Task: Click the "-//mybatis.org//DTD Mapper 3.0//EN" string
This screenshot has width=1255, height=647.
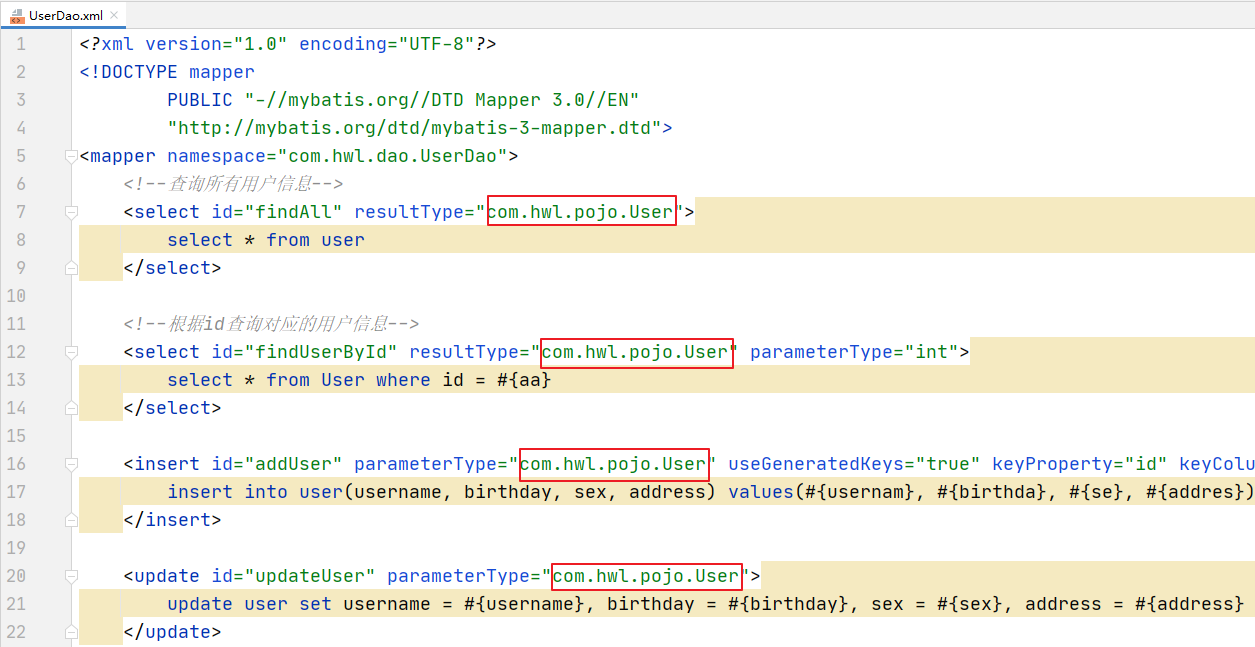Action: (x=442, y=100)
